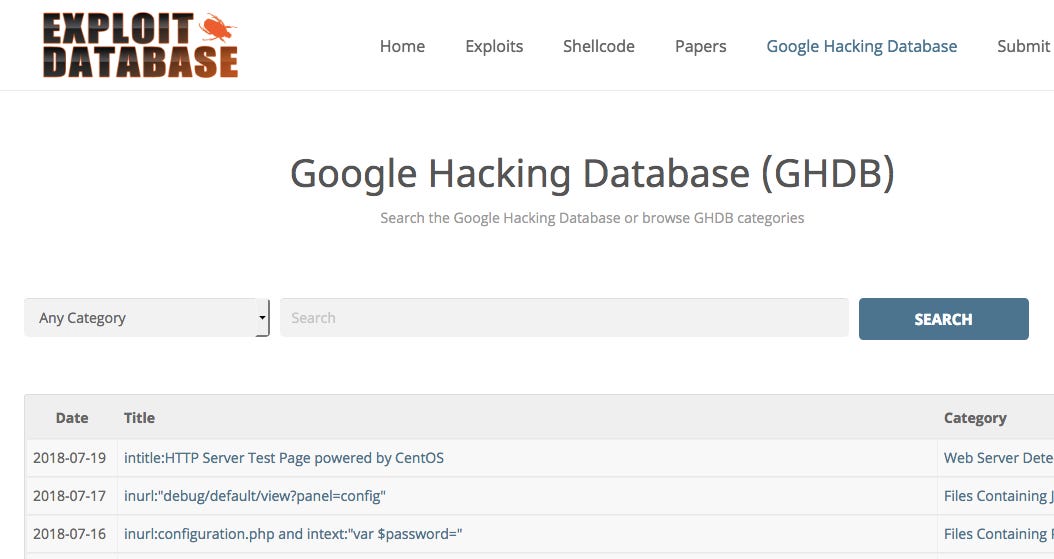Click the Web Server category link

coord(998,458)
